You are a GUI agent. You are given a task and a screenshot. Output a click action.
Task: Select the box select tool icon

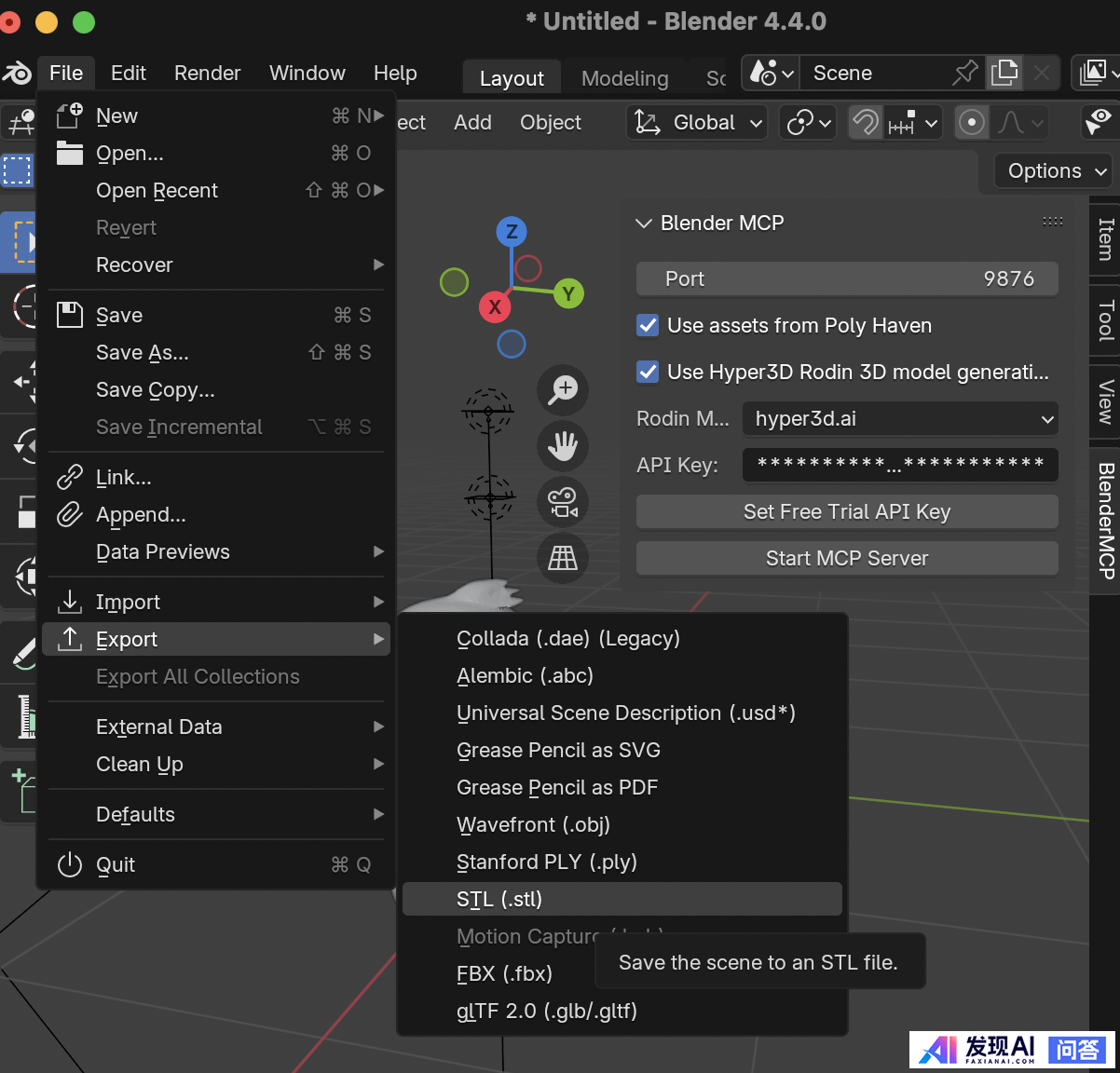coord(18,171)
